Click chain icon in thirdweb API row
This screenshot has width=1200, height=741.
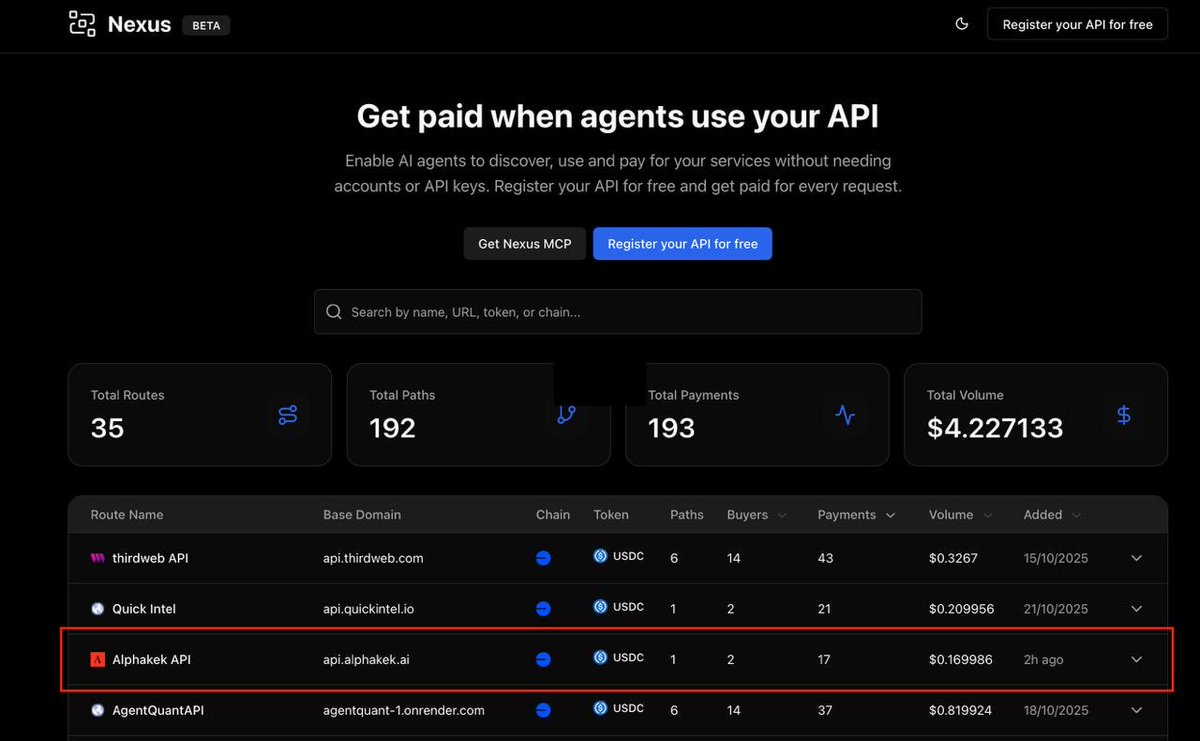point(544,558)
